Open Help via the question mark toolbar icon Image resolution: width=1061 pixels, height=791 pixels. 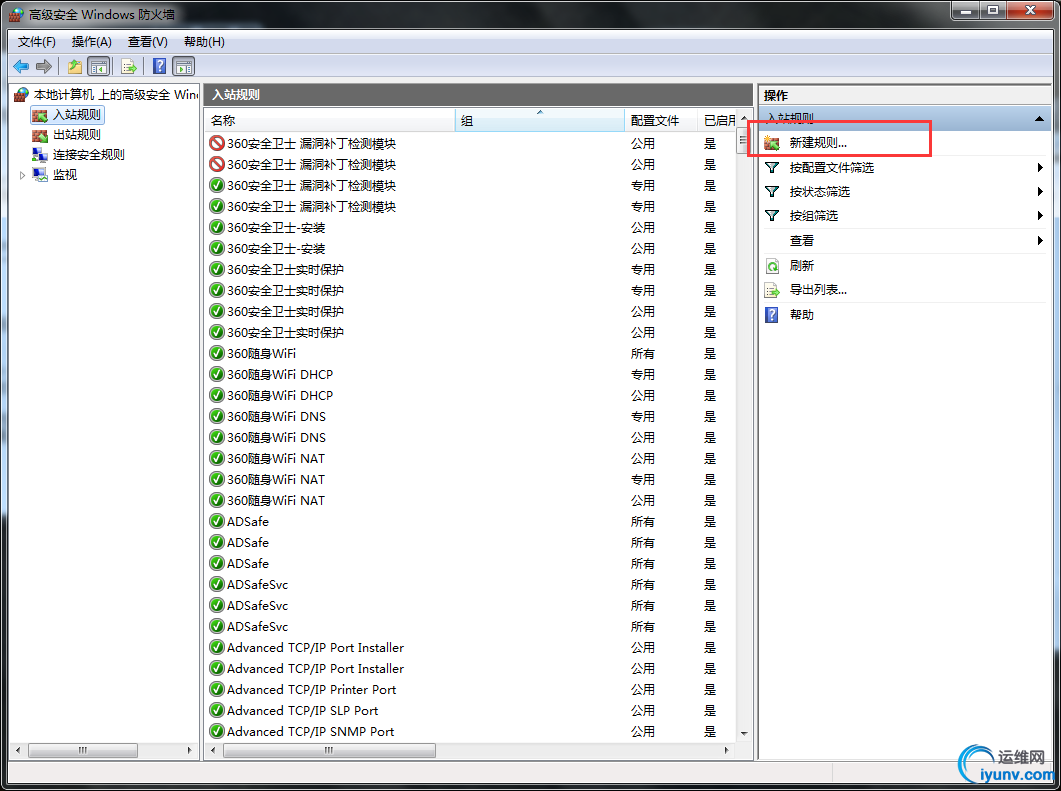click(160, 66)
